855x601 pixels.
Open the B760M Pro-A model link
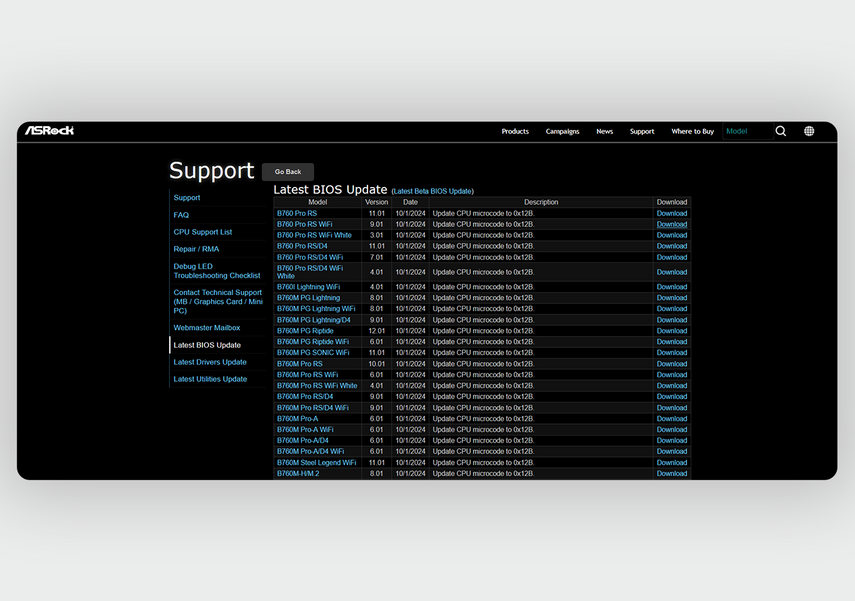(x=297, y=419)
